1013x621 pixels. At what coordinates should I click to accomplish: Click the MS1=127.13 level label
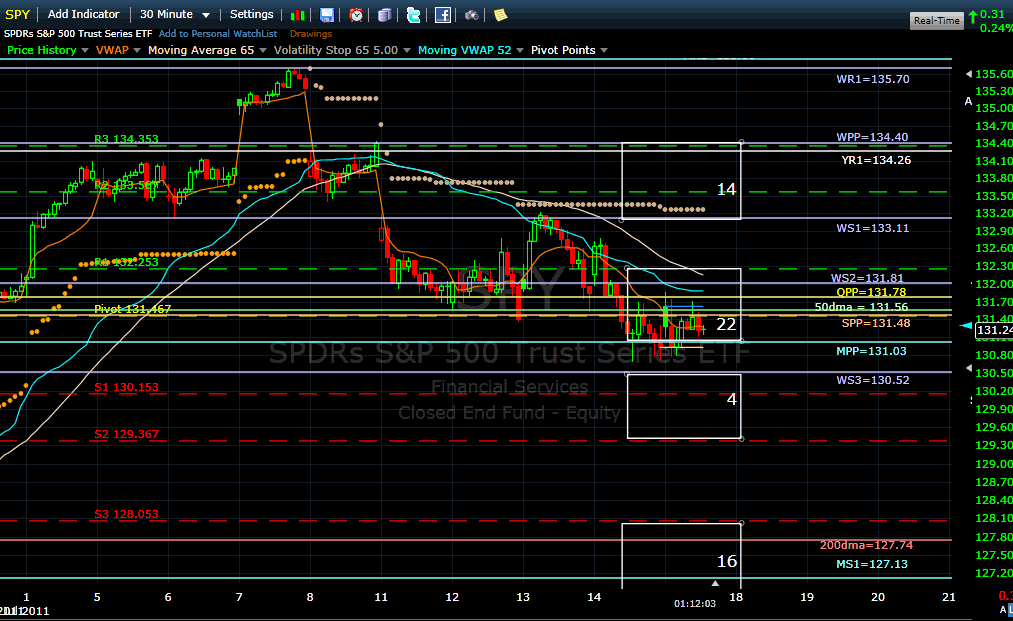pos(872,564)
